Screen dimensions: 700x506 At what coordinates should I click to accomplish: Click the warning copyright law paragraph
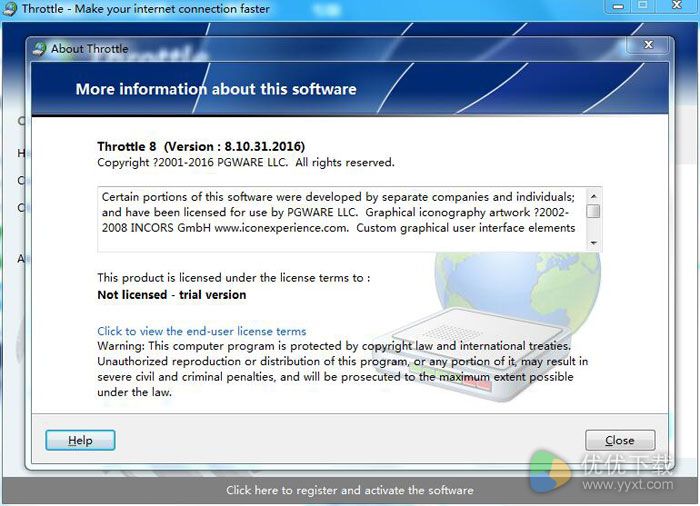pos(342,369)
